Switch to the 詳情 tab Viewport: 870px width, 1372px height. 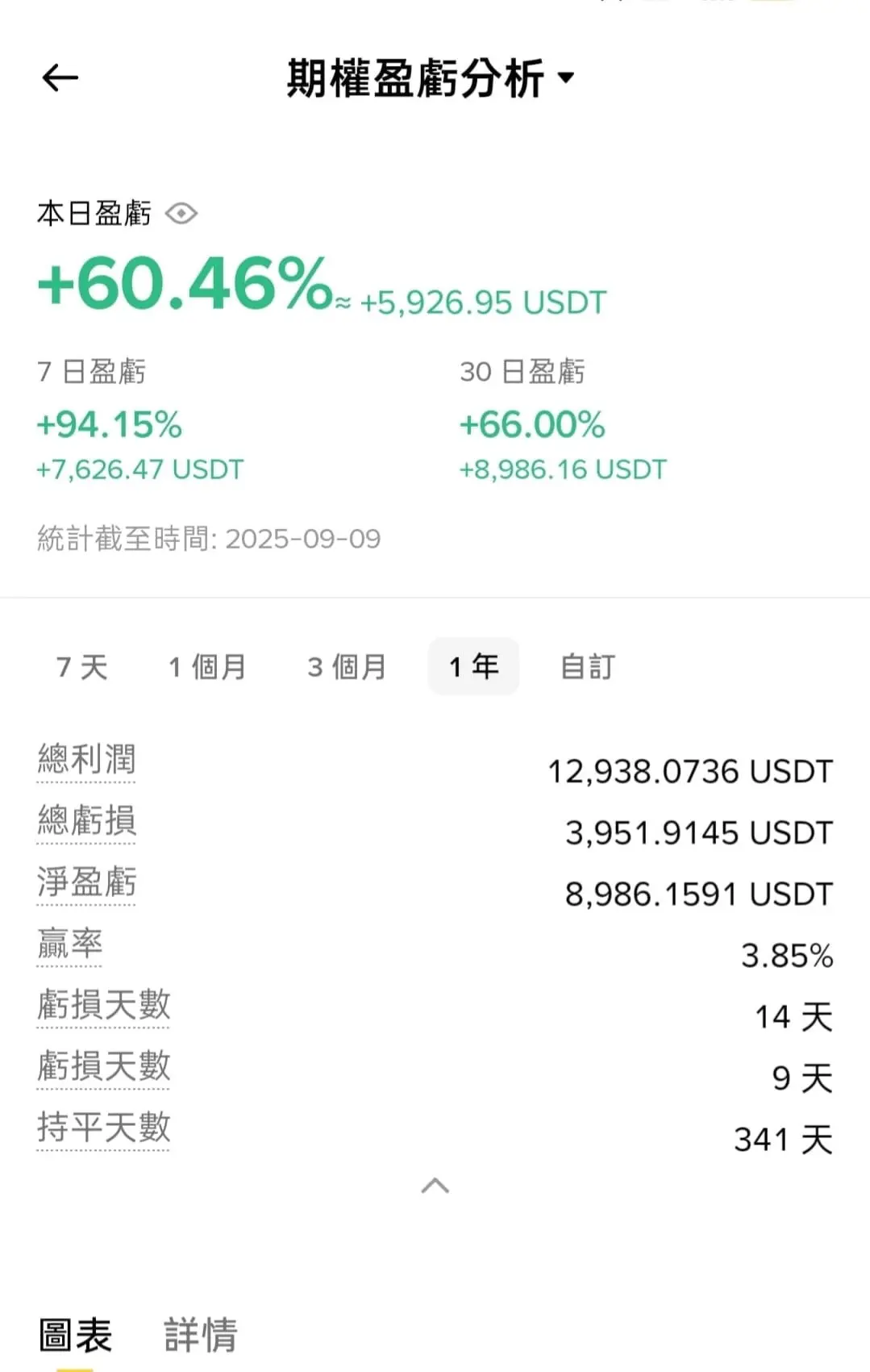(201, 1335)
